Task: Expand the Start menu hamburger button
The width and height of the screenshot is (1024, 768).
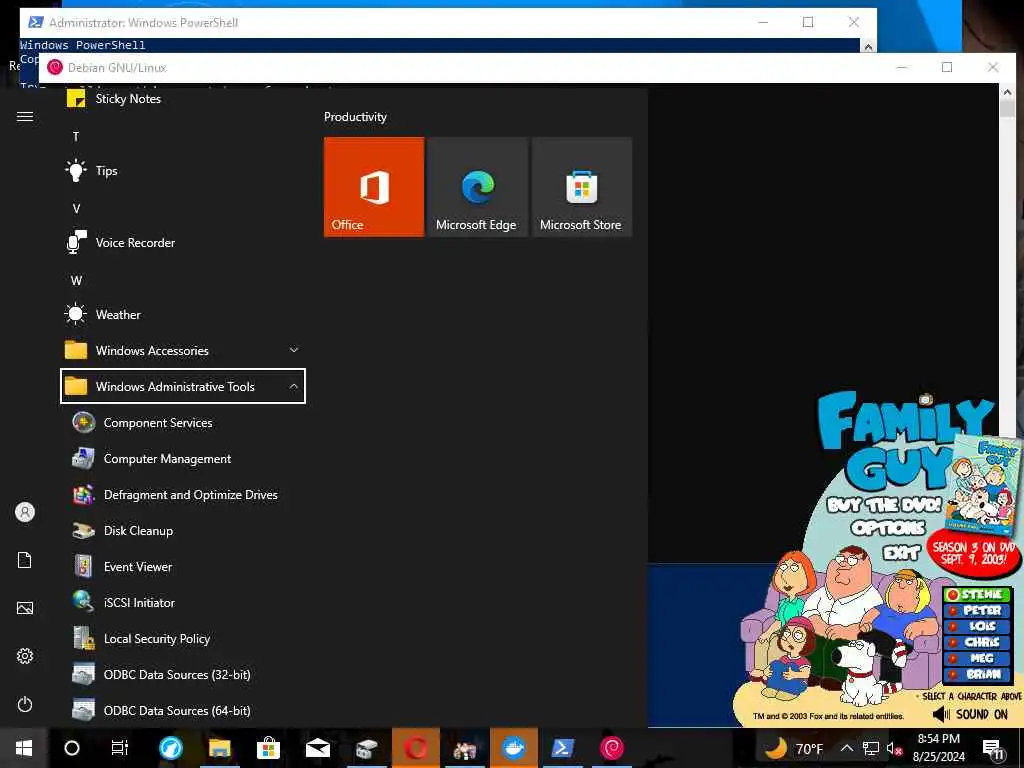Action: [25, 116]
